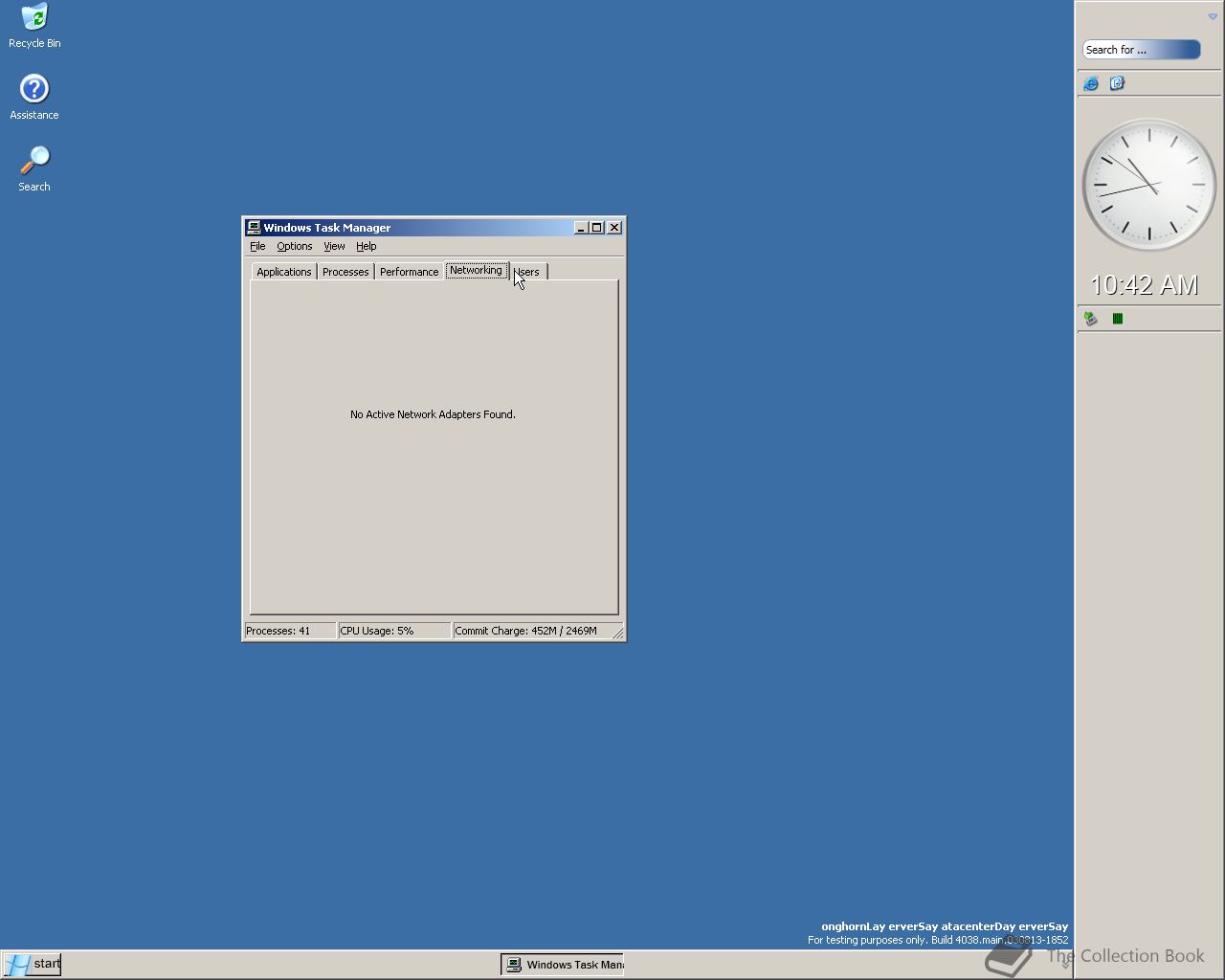
Task: Open the Options menu in Task Manager
Action: click(x=294, y=246)
